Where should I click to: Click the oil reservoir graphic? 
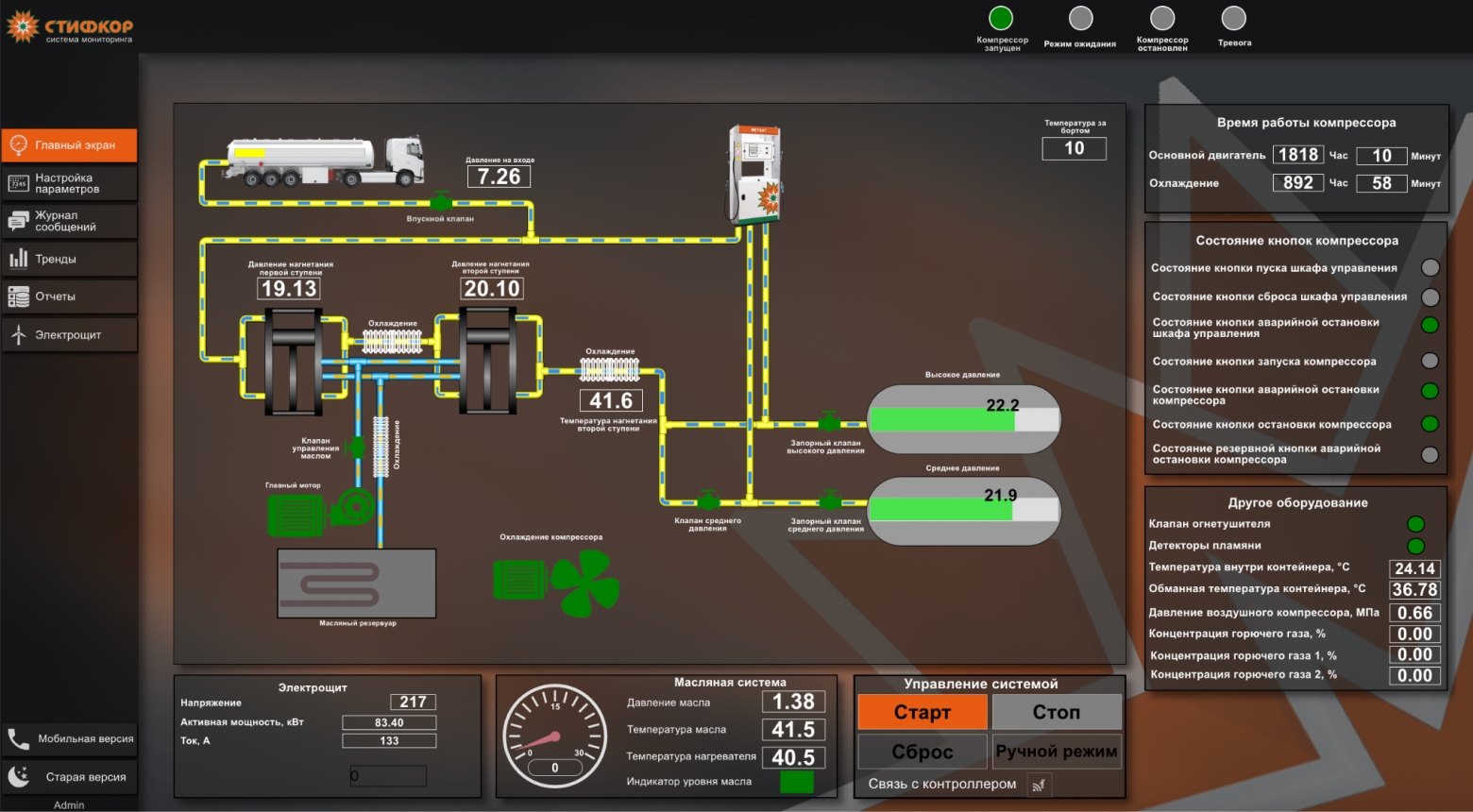pyautogui.click(x=356, y=584)
